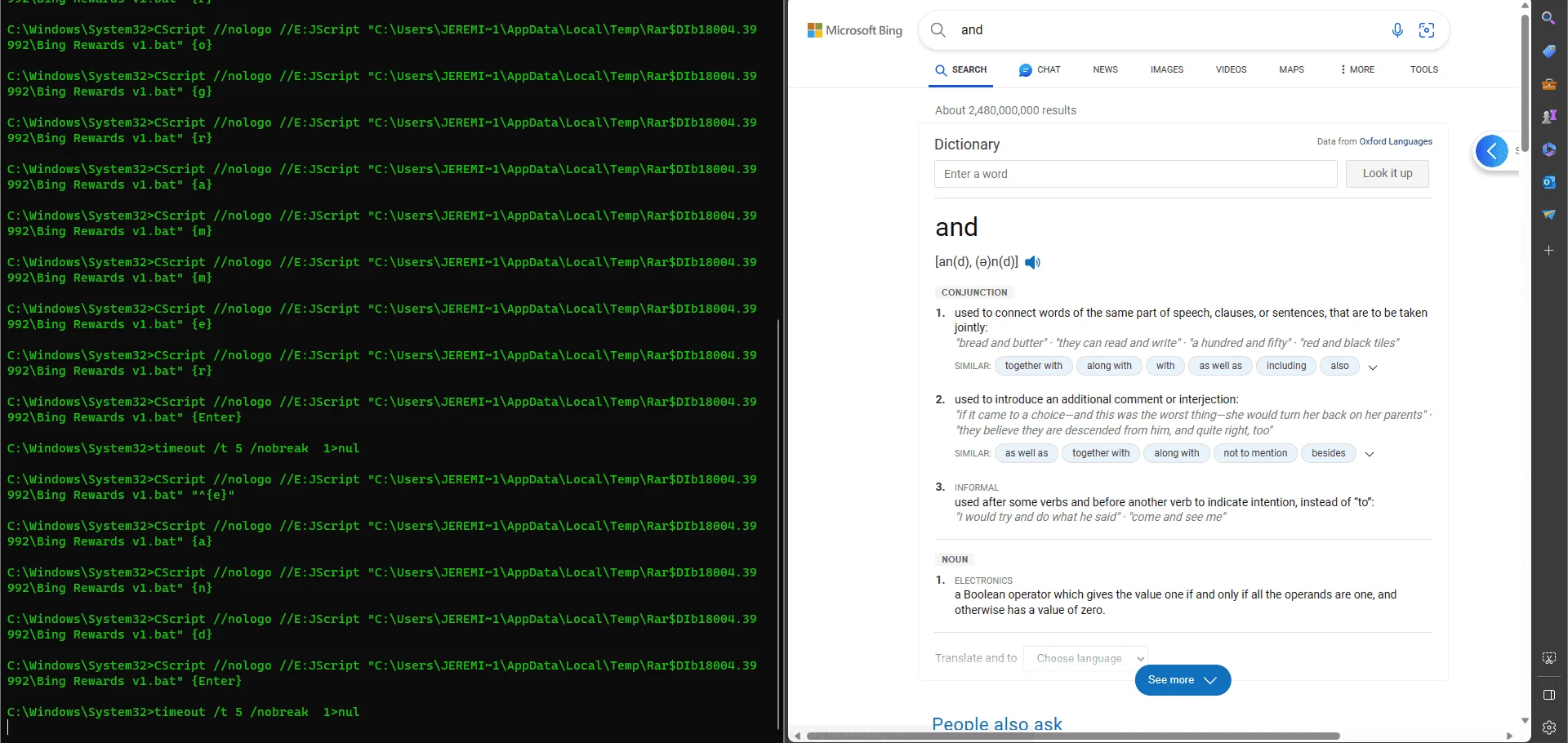Viewport: 1568px width, 743px height.
Task: Open the News tab
Action: [x=1105, y=70]
